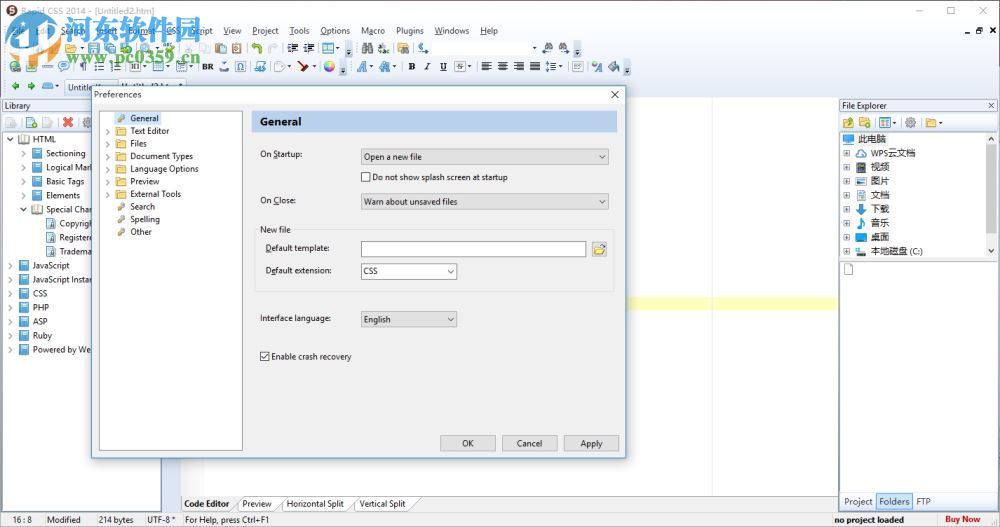Image resolution: width=1000 pixels, height=527 pixels.
Task: Expand WPS云文档 in File Explorer
Action: (x=846, y=153)
